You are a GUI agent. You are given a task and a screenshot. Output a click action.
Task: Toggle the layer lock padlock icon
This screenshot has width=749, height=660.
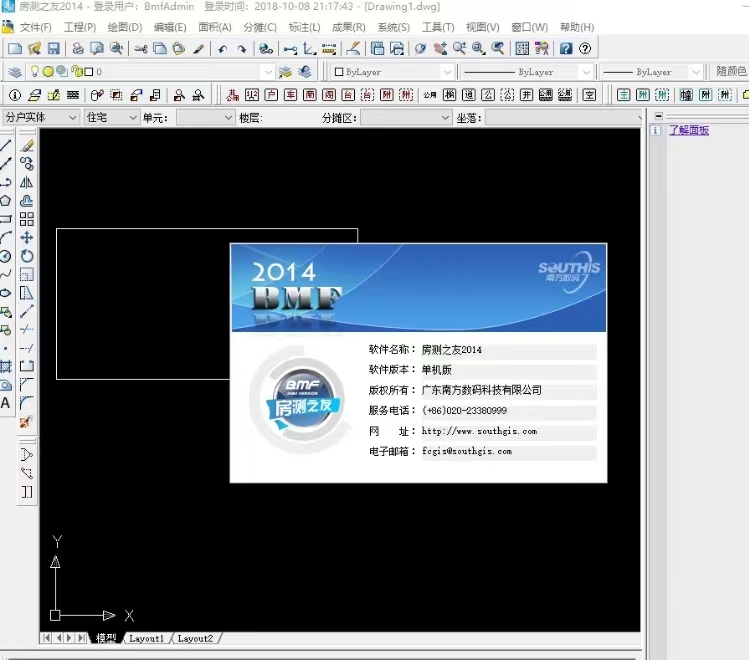(76, 72)
